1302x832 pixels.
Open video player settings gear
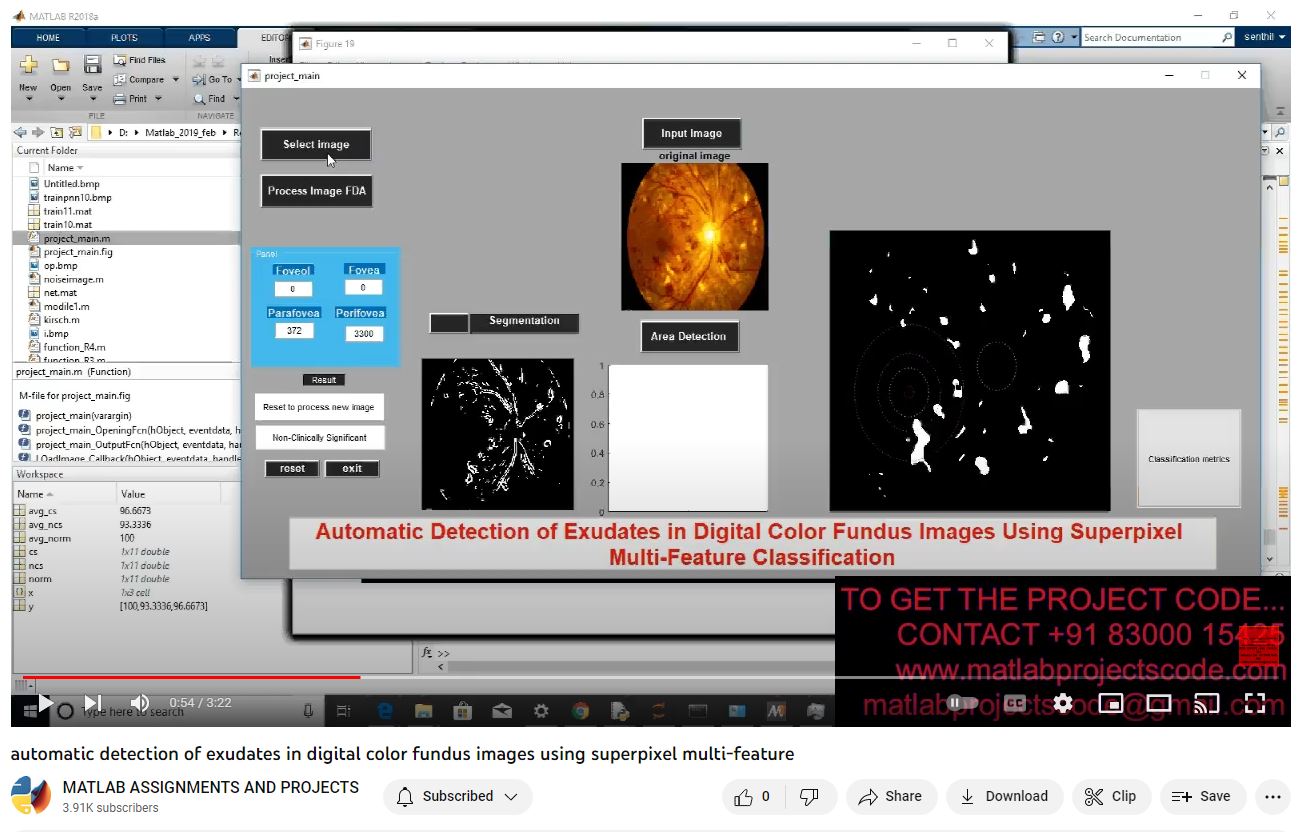pyautogui.click(x=1062, y=703)
